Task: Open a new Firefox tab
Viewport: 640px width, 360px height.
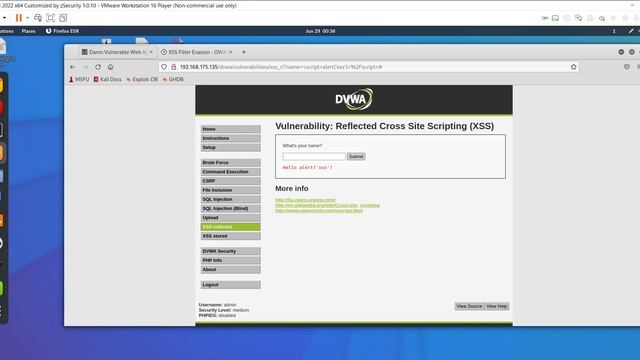Action: pyautogui.click(x=244, y=52)
